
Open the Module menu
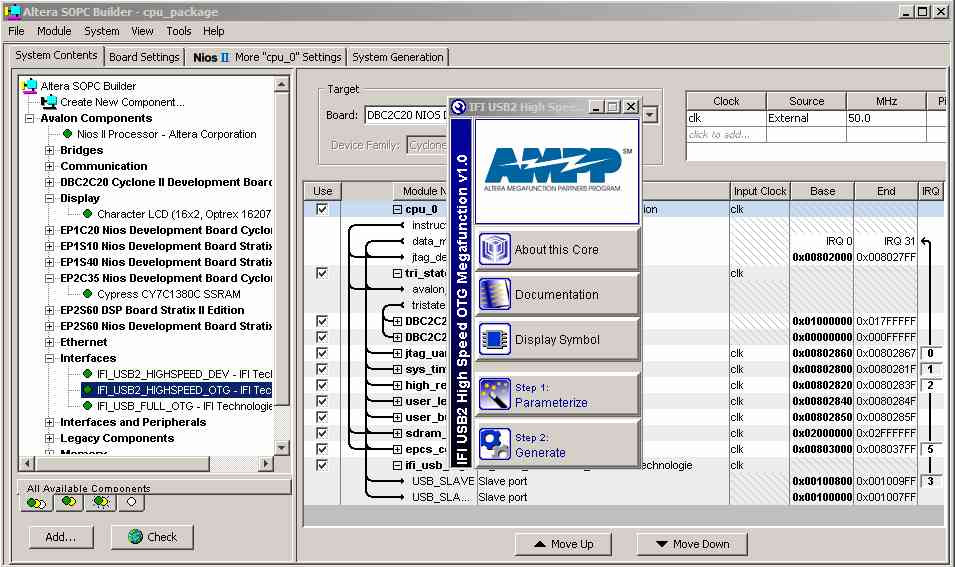pos(54,31)
